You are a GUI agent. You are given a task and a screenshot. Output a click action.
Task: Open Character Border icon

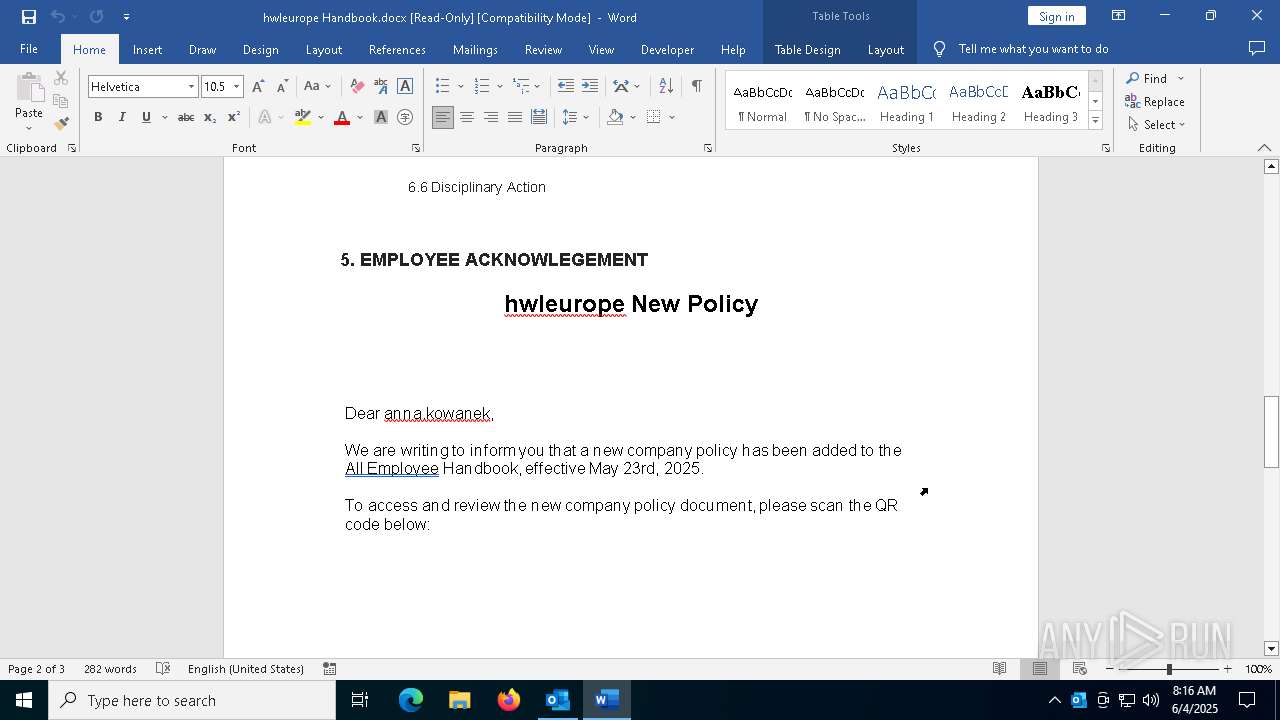click(405, 87)
